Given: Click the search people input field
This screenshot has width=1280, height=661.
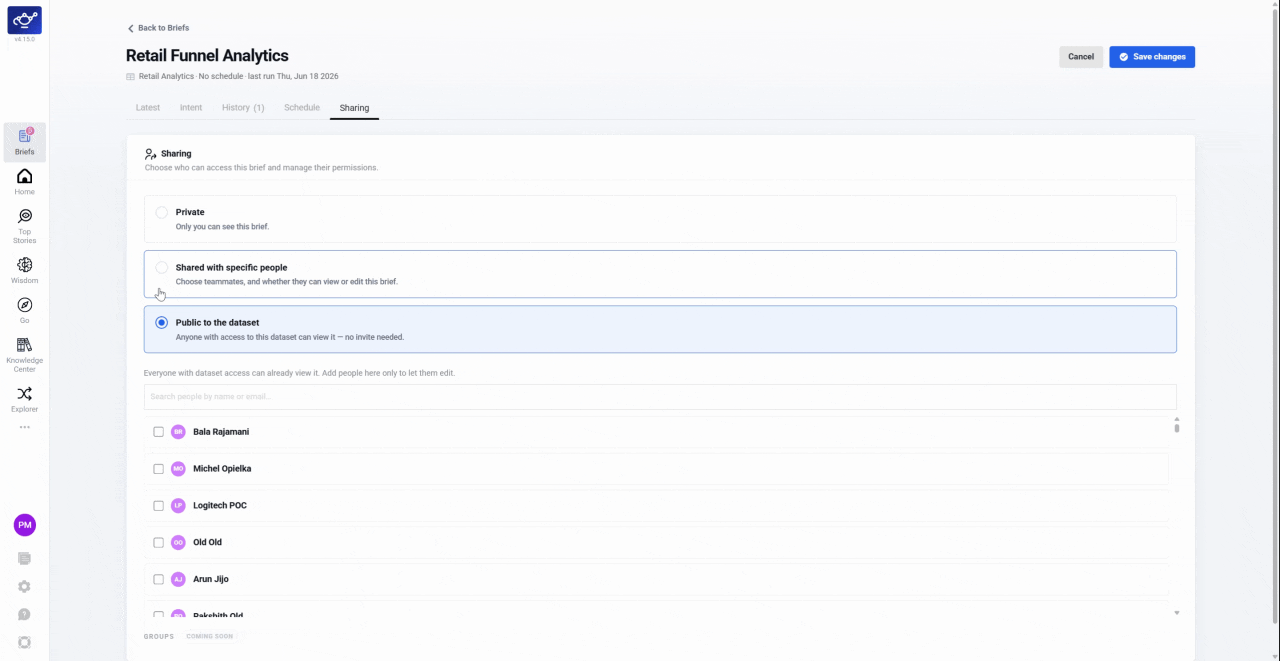Looking at the screenshot, I should [x=660, y=397].
